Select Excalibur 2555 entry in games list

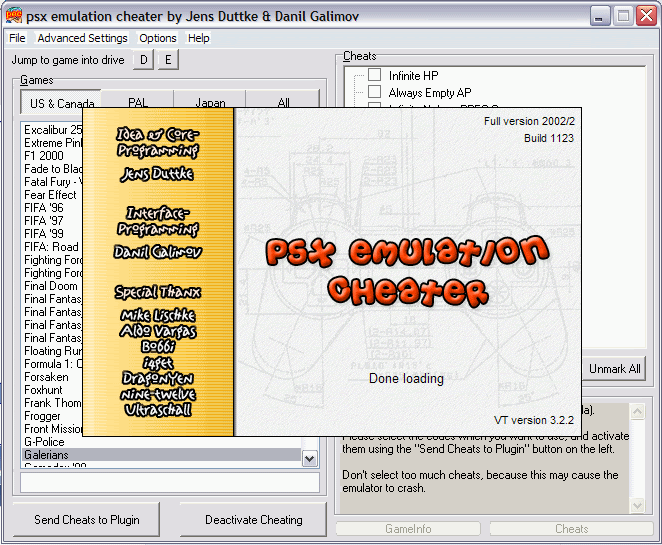53,130
